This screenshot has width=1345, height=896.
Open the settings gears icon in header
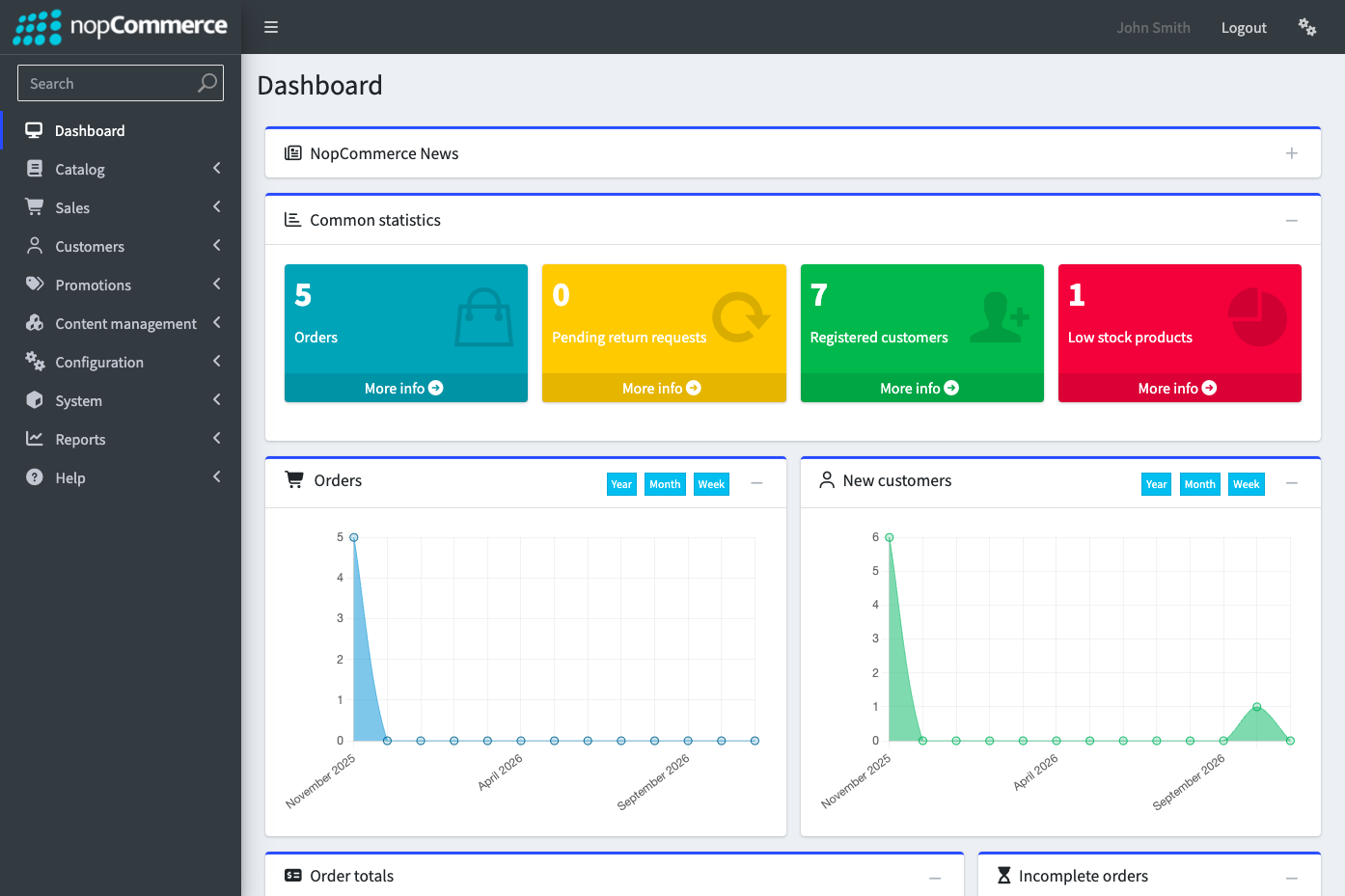coord(1307,27)
